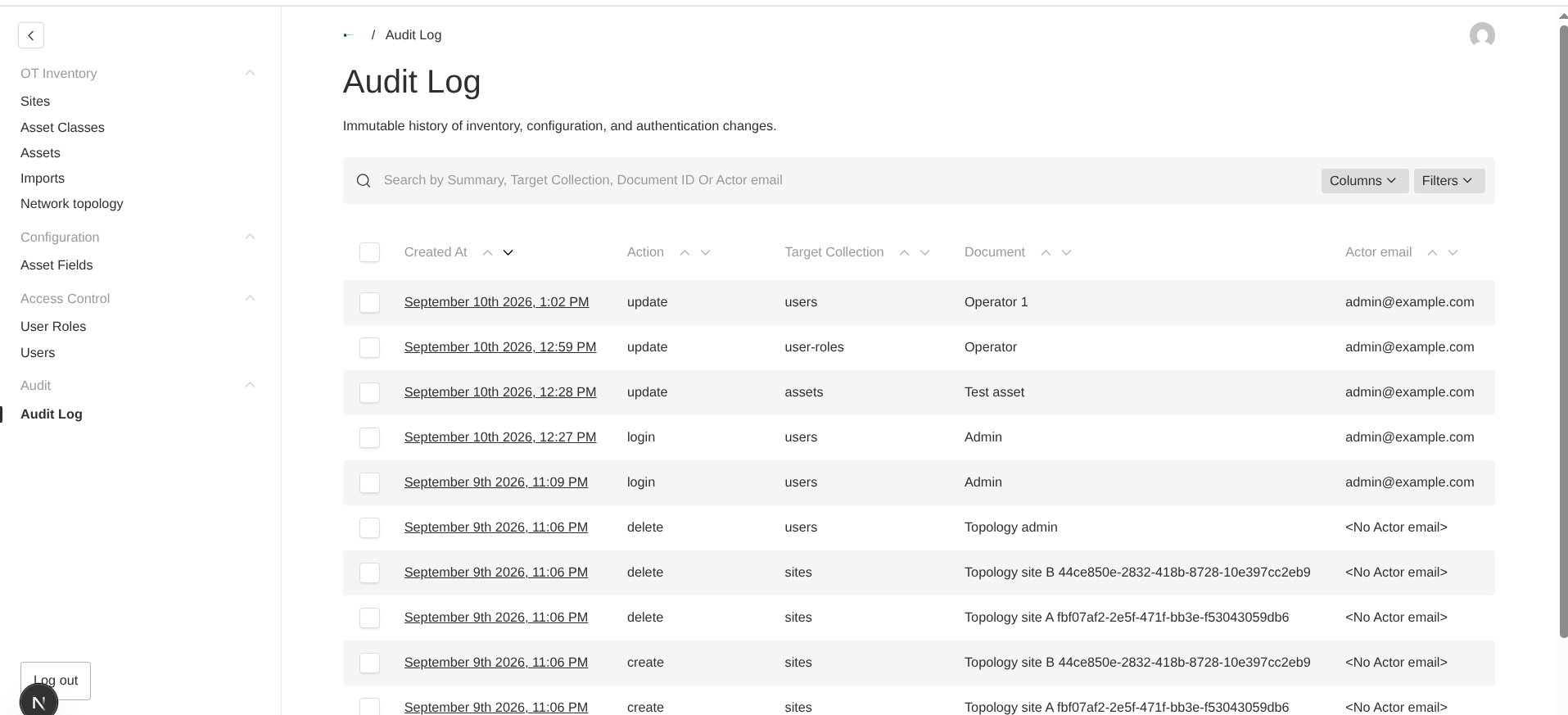Sort Document column descending
The width and height of the screenshot is (1568, 715).
(x=1066, y=252)
